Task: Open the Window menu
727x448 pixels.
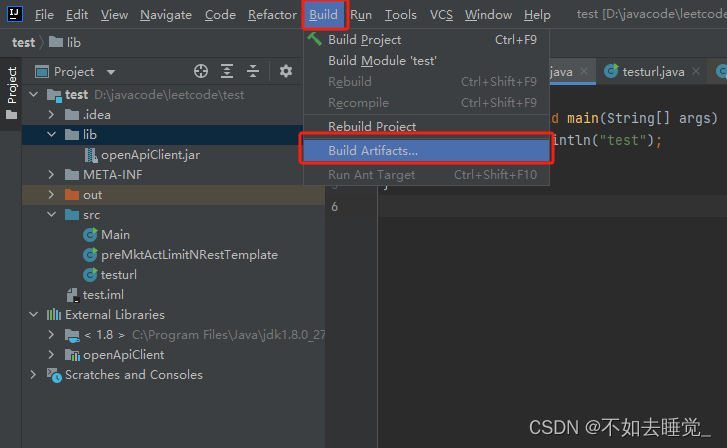Action: (x=488, y=15)
